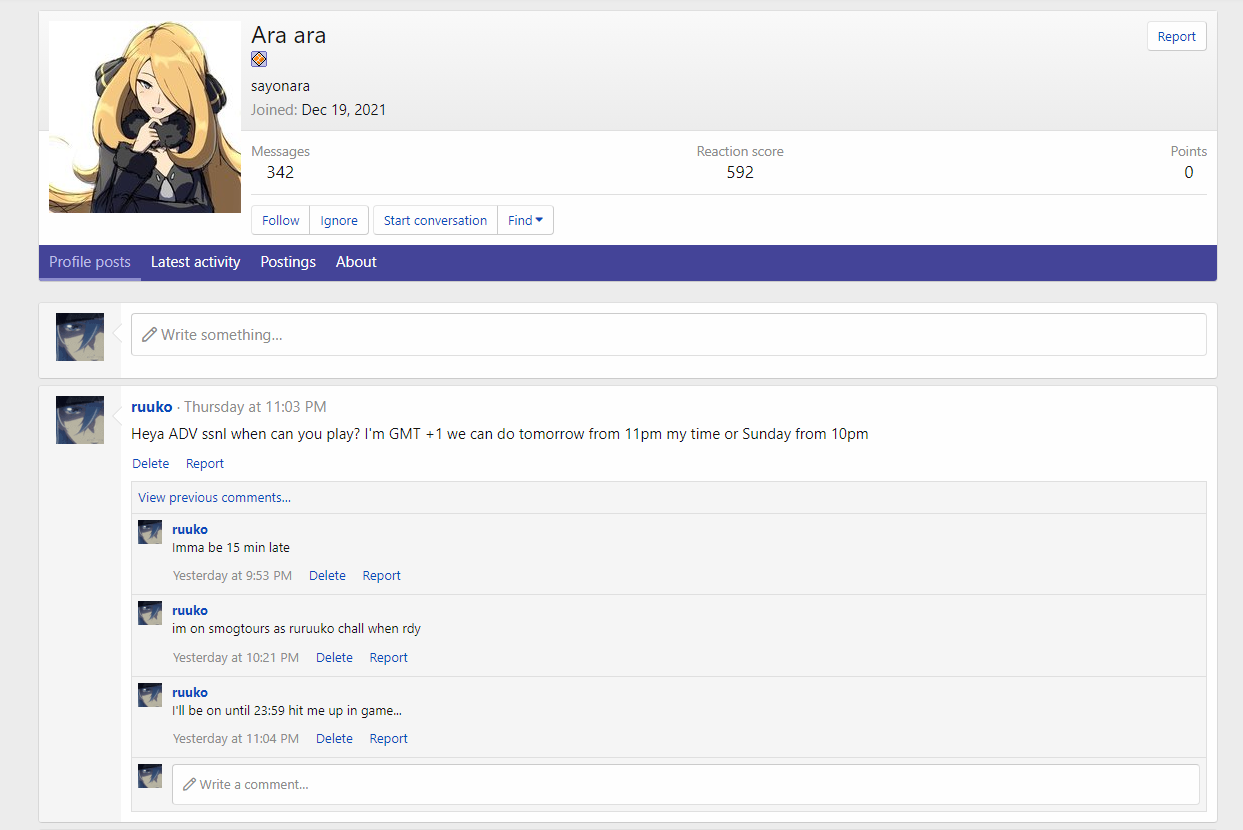The width and height of the screenshot is (1243, 830).
Task: Delete the comment from Yesterday 11:04 PM
Action: (334, 739)
